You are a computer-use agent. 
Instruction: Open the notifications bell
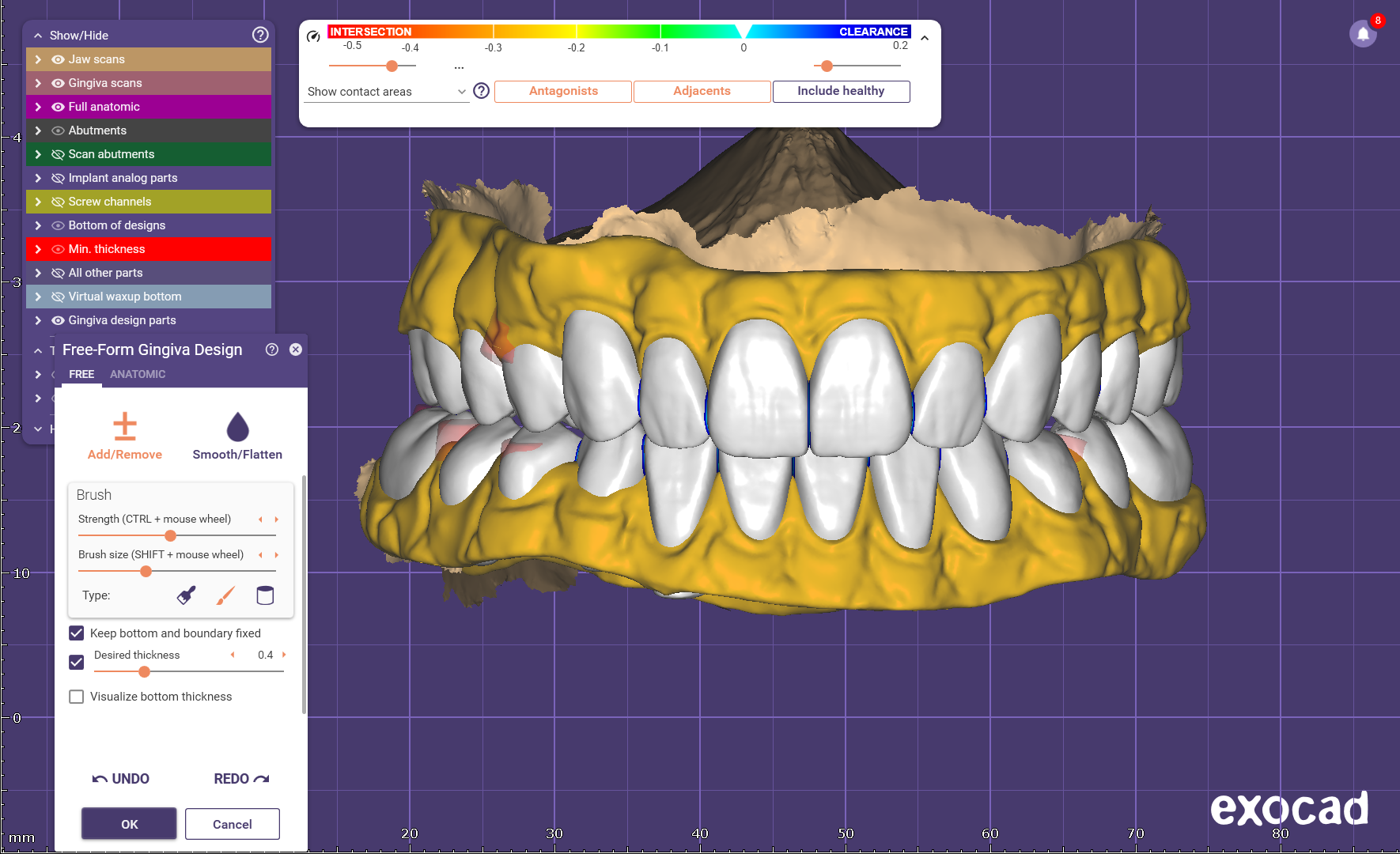tap(1362, 34)
